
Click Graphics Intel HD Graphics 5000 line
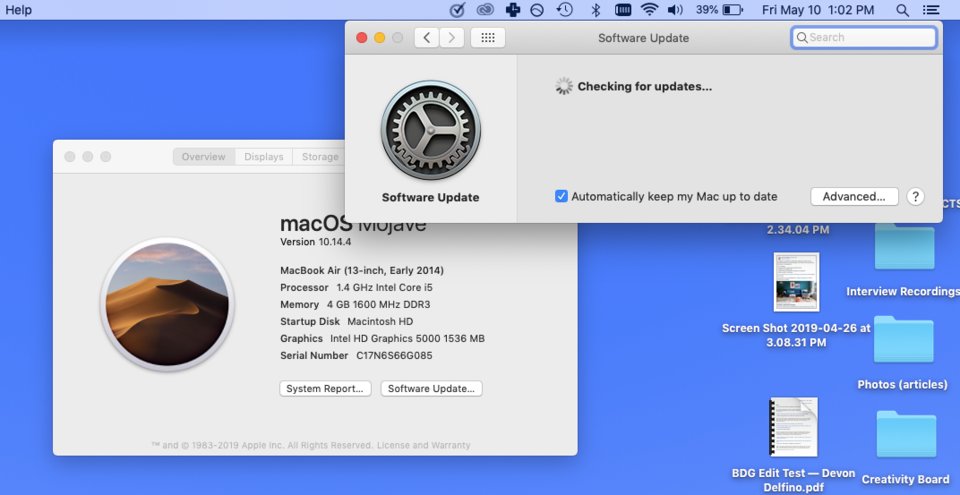coord(382,339)
